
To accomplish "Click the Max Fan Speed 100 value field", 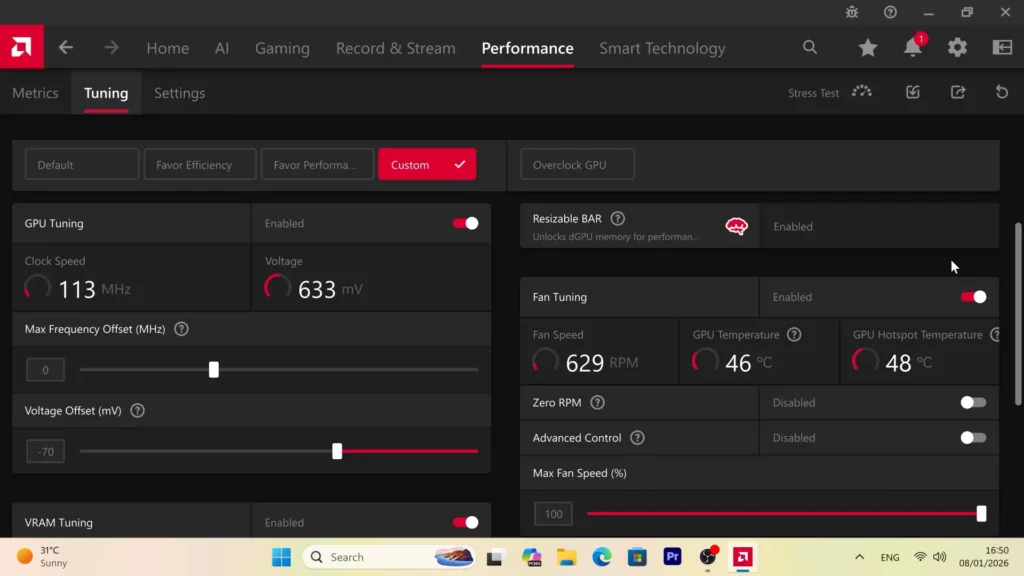I will (553, 514).
